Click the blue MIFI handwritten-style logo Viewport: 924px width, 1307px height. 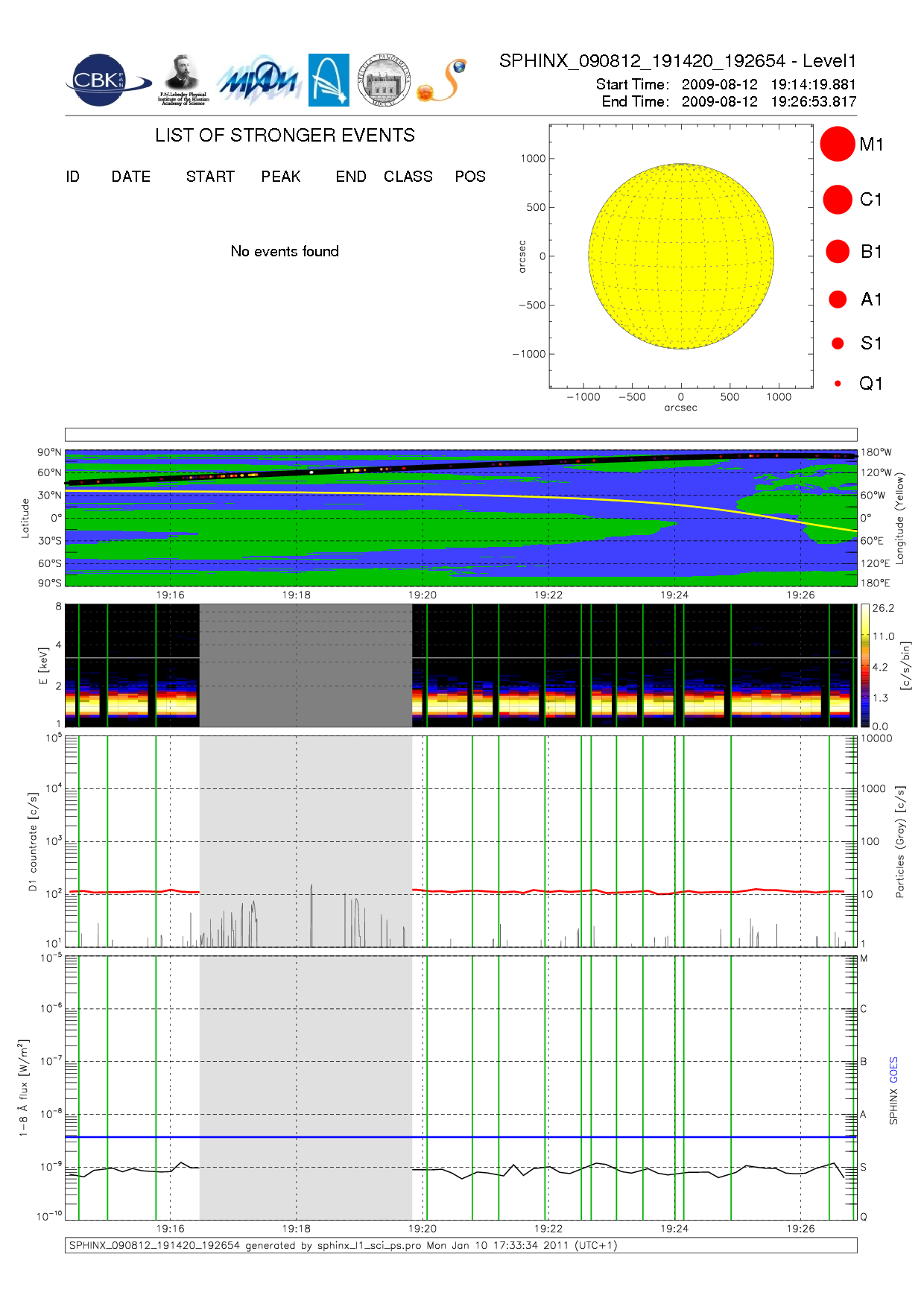pos(259,80)
